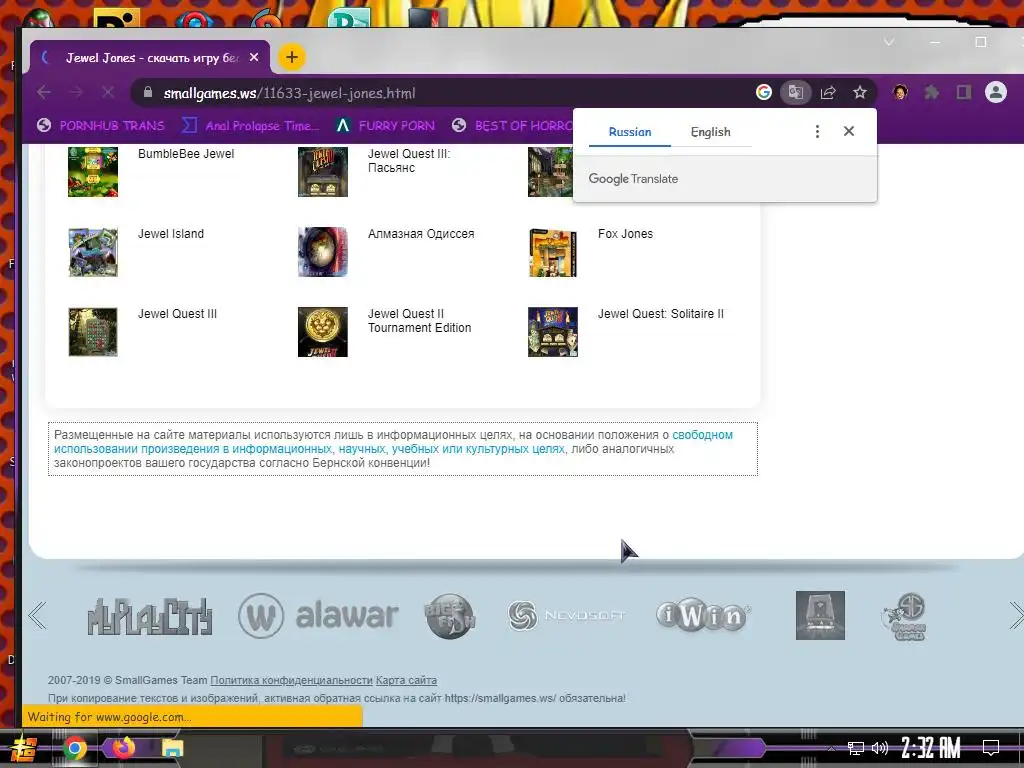Share this page using the share icon
This screenshot has height=768, width=1024.
[828, 93]
